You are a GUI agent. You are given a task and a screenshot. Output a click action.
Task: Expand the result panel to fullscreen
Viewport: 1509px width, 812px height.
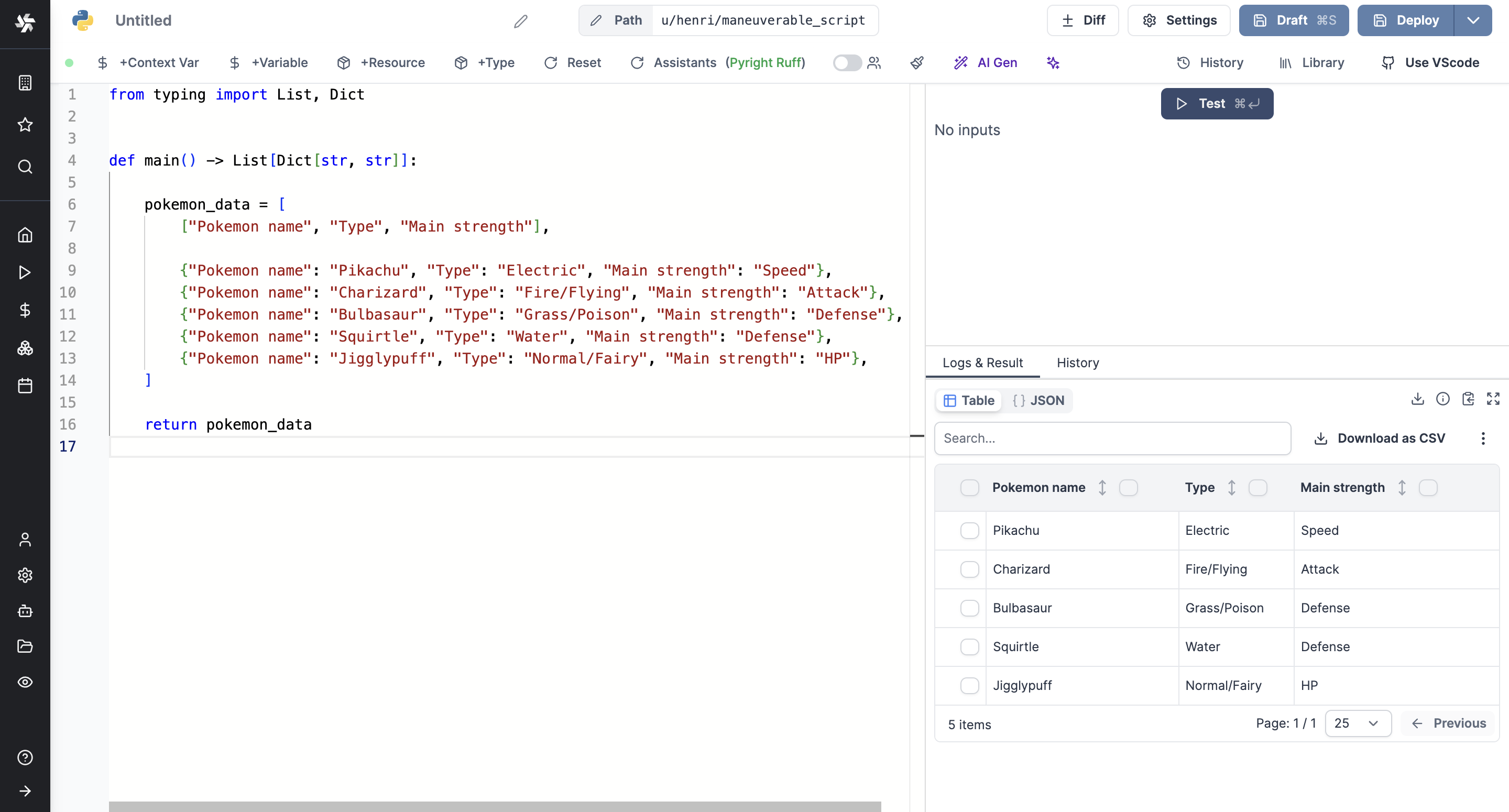click(1493, 399)
